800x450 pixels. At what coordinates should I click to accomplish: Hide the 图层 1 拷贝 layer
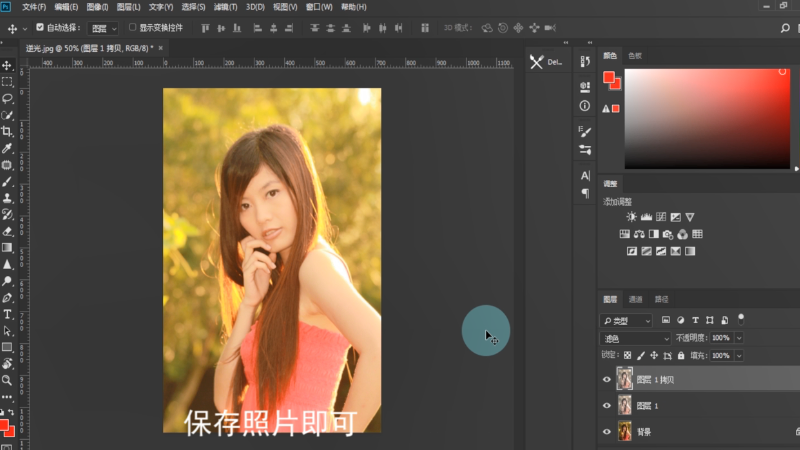click(607, 380)
